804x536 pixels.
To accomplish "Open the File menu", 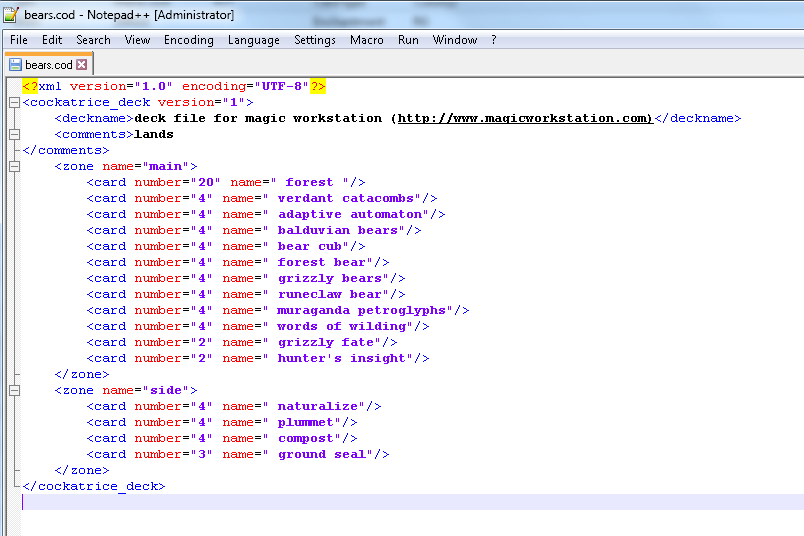I will tap(19, 40).
